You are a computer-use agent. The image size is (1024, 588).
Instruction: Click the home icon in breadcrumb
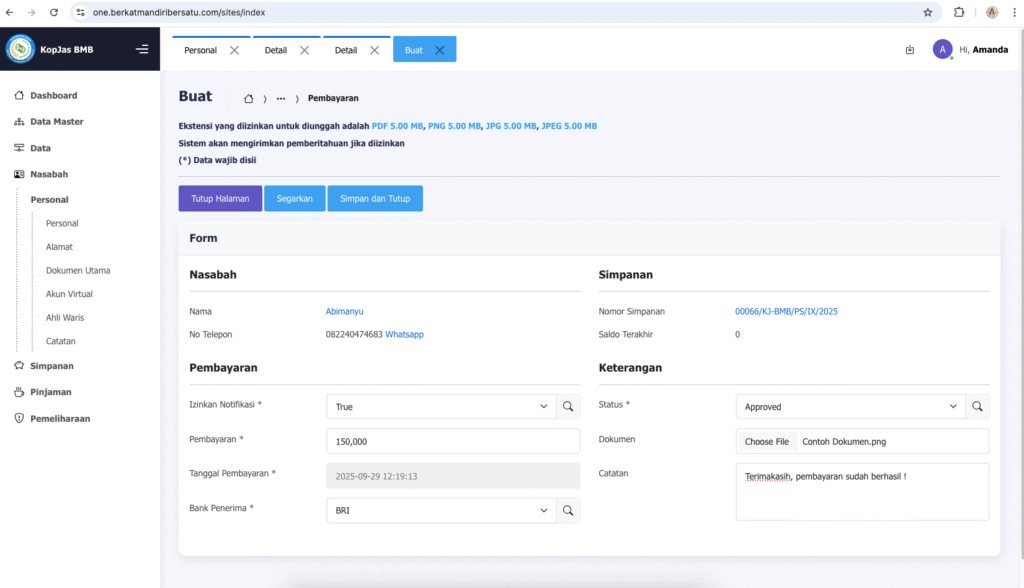[x=248, y=99]
